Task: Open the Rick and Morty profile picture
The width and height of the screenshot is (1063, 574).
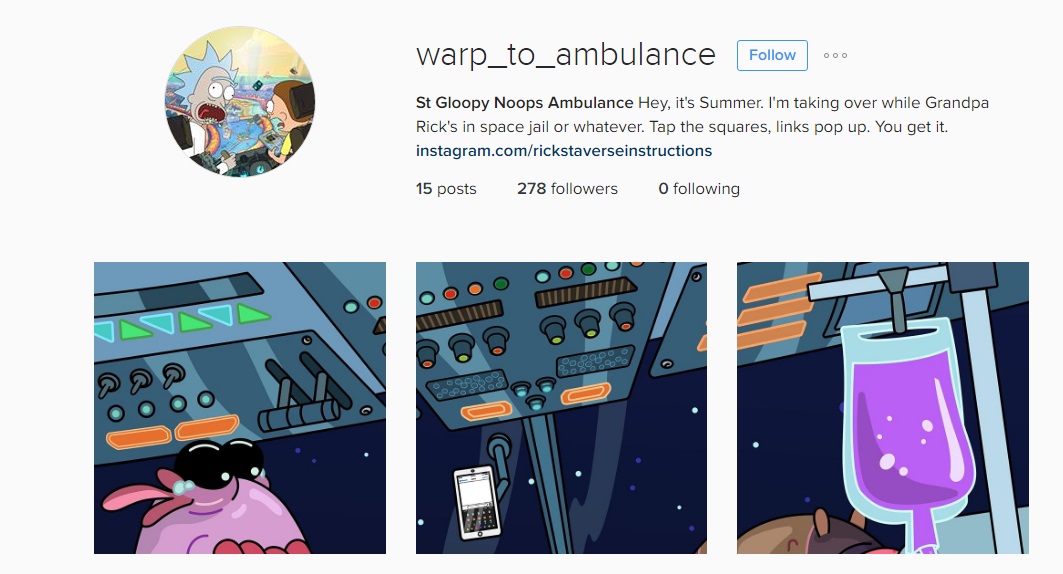Action: 240,102
